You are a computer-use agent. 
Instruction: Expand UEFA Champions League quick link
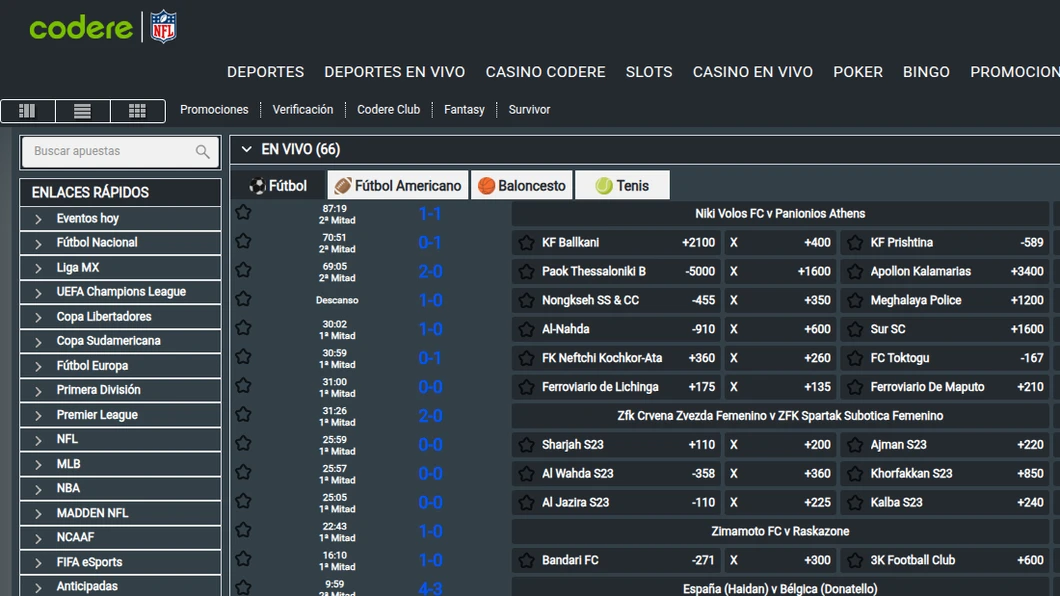pyautogui.click(x=120, y=292)
